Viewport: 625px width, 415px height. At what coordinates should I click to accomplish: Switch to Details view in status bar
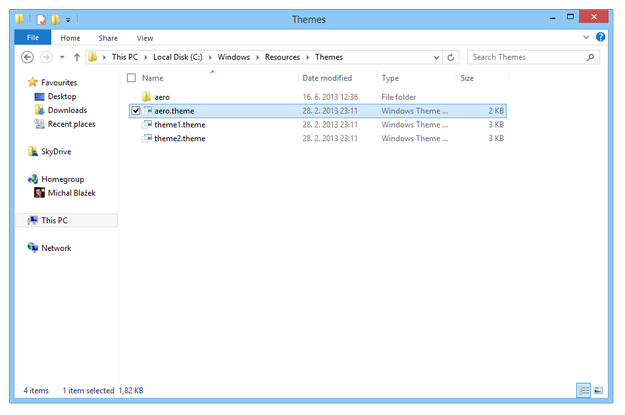click(583, 390)
